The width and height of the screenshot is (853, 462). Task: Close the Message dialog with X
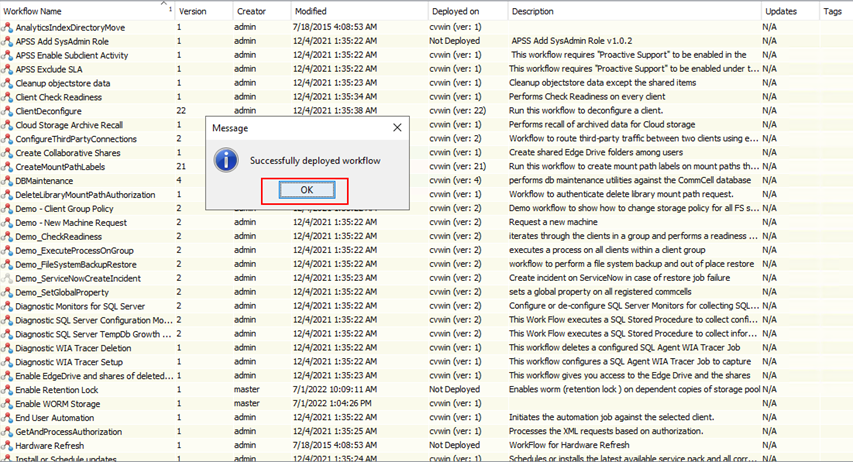pyautogui.click(x=396, y=129)
